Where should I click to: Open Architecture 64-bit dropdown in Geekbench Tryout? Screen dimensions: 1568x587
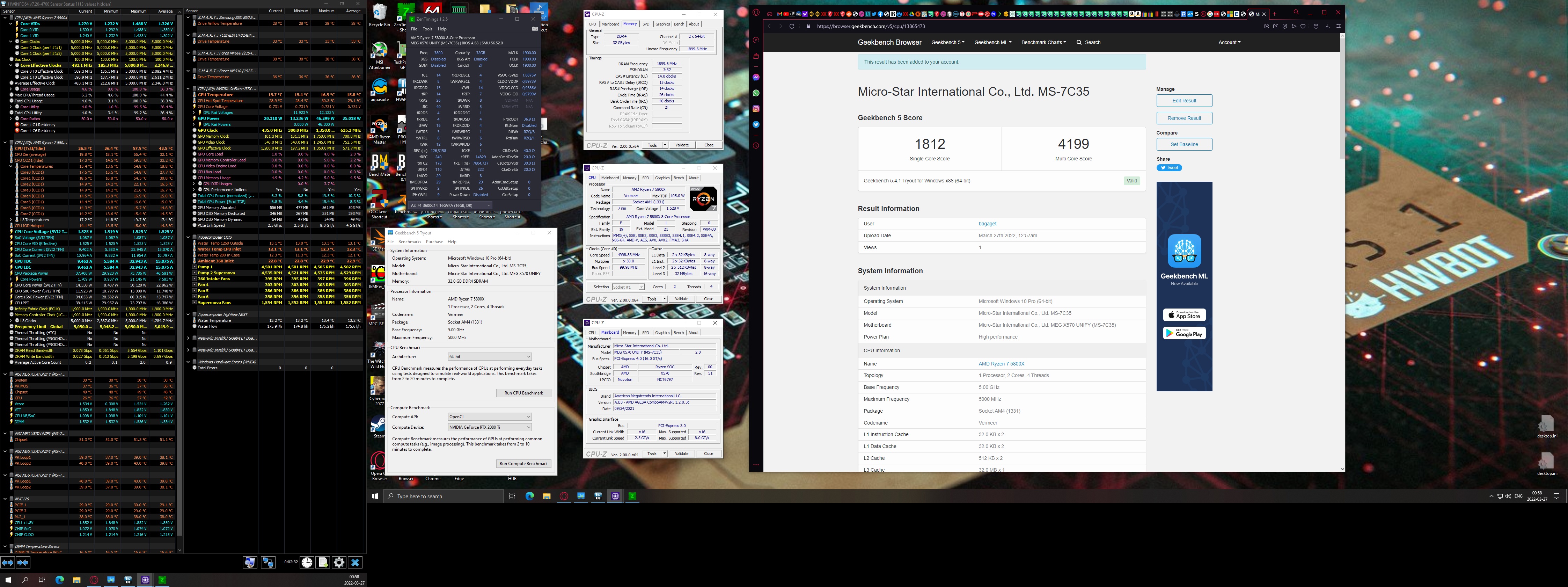point(490,357)
